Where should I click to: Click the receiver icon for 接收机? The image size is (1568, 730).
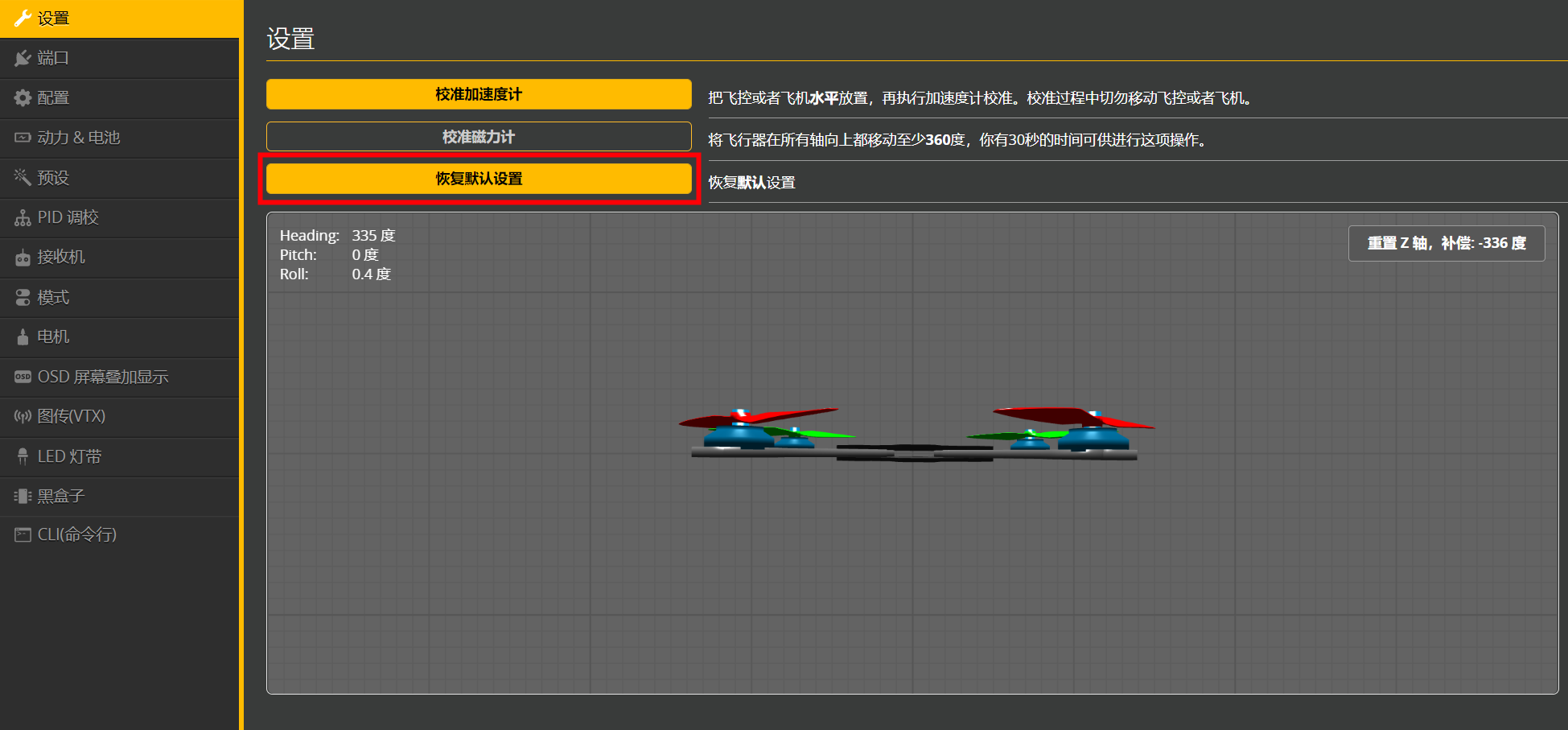pos(23,258)
